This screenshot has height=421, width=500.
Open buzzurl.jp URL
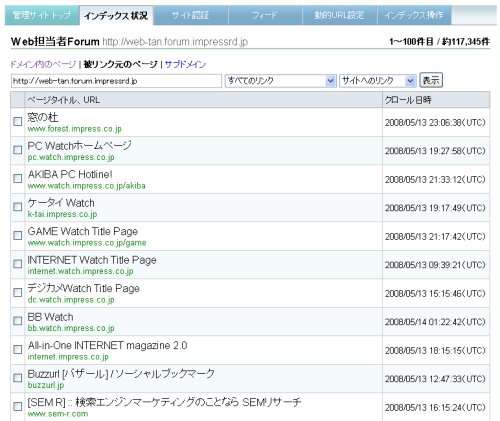pos(46,385)
